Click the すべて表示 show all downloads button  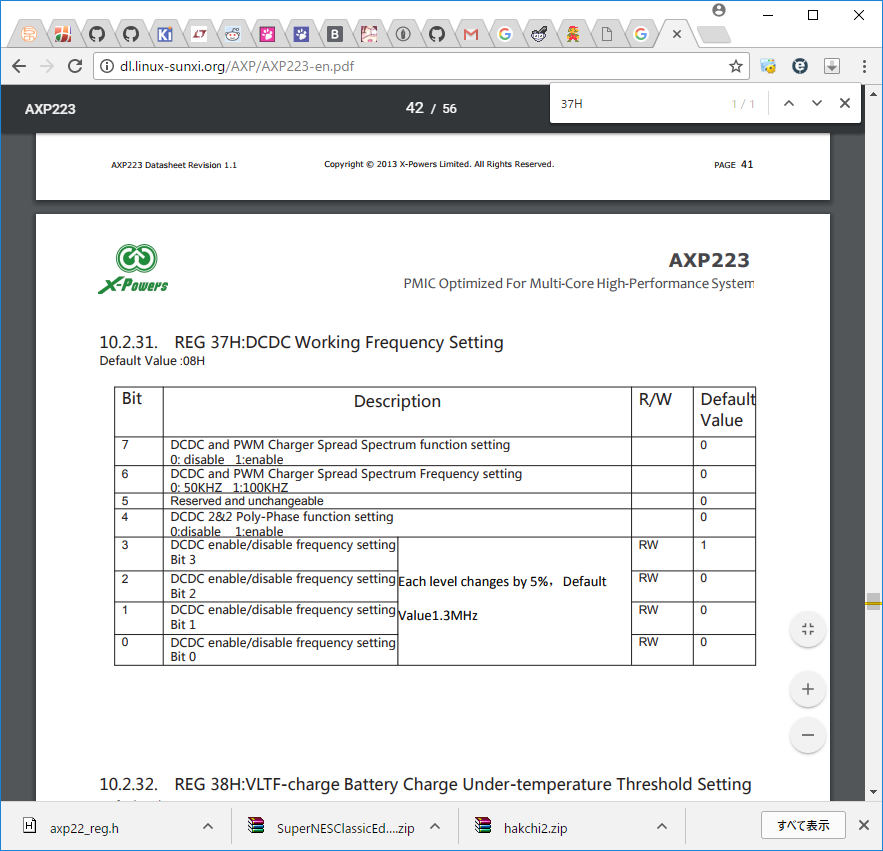(x=803, y=825)
